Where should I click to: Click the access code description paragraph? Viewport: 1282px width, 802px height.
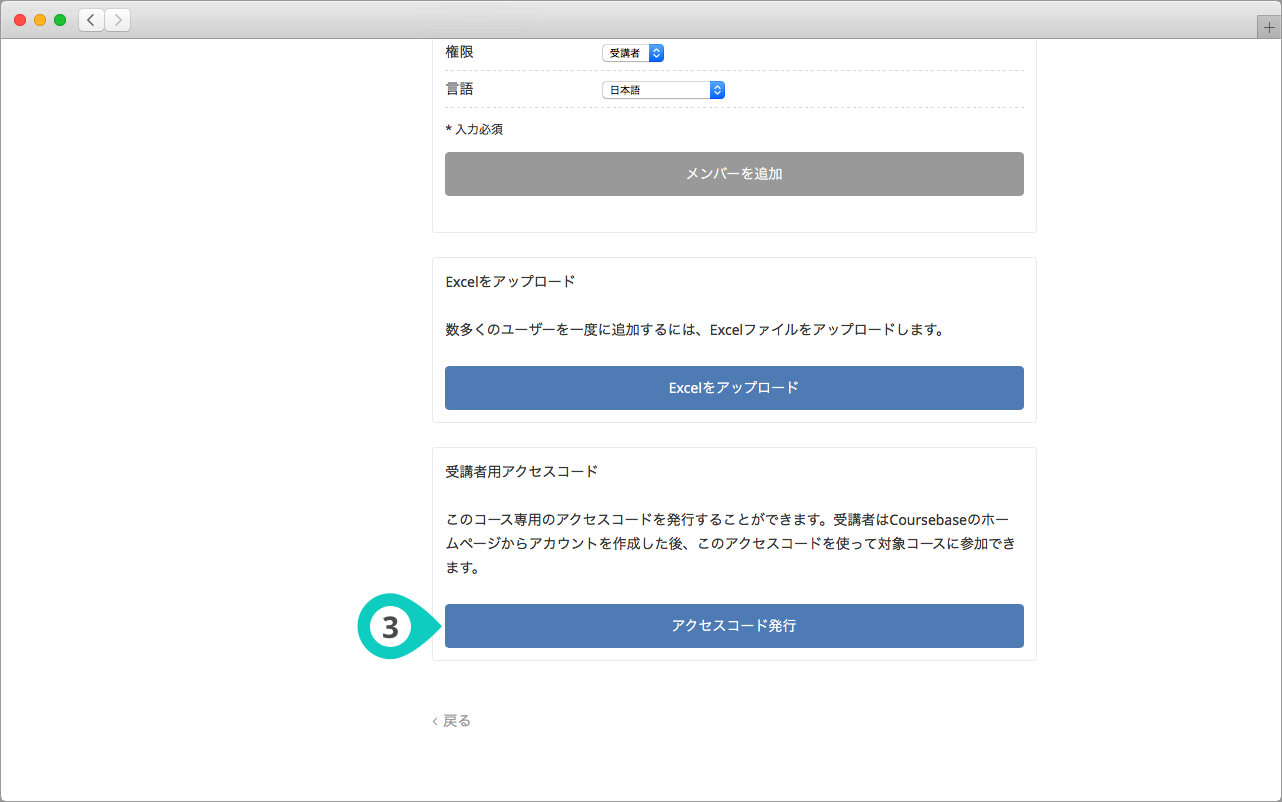[734, 545]
